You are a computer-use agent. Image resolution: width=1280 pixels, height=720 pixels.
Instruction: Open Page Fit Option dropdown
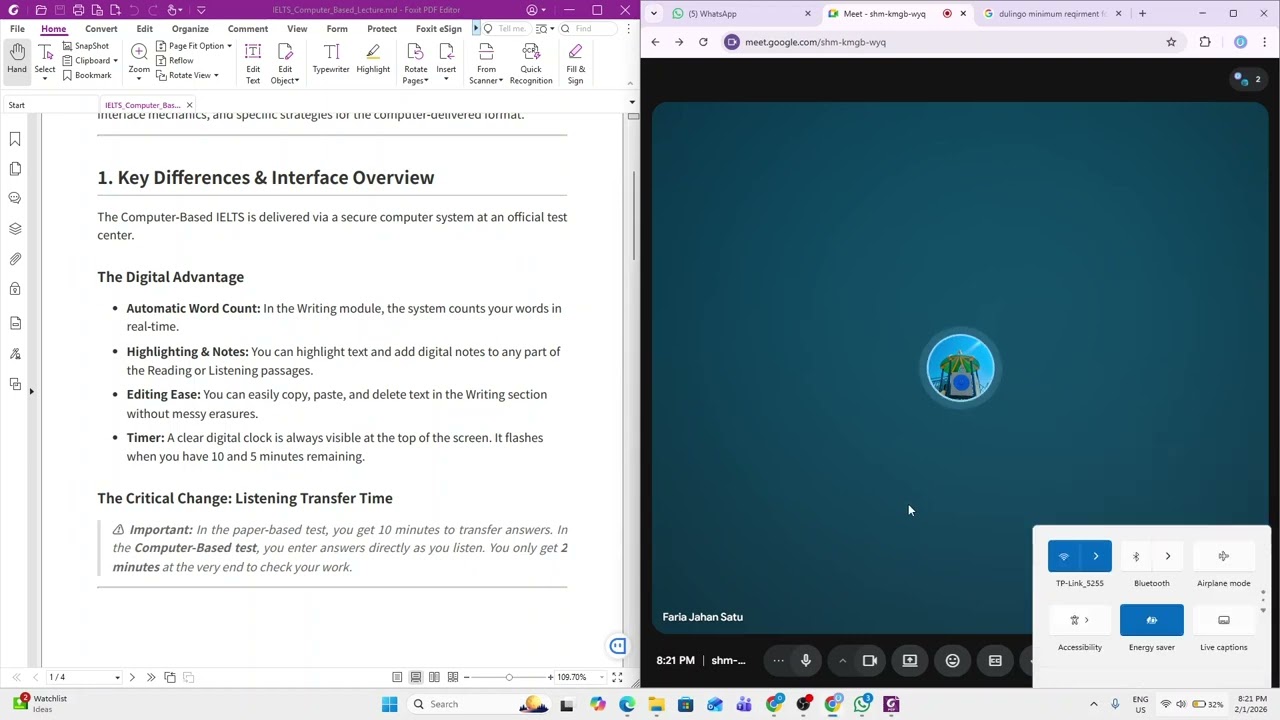[x=194, y=46]
